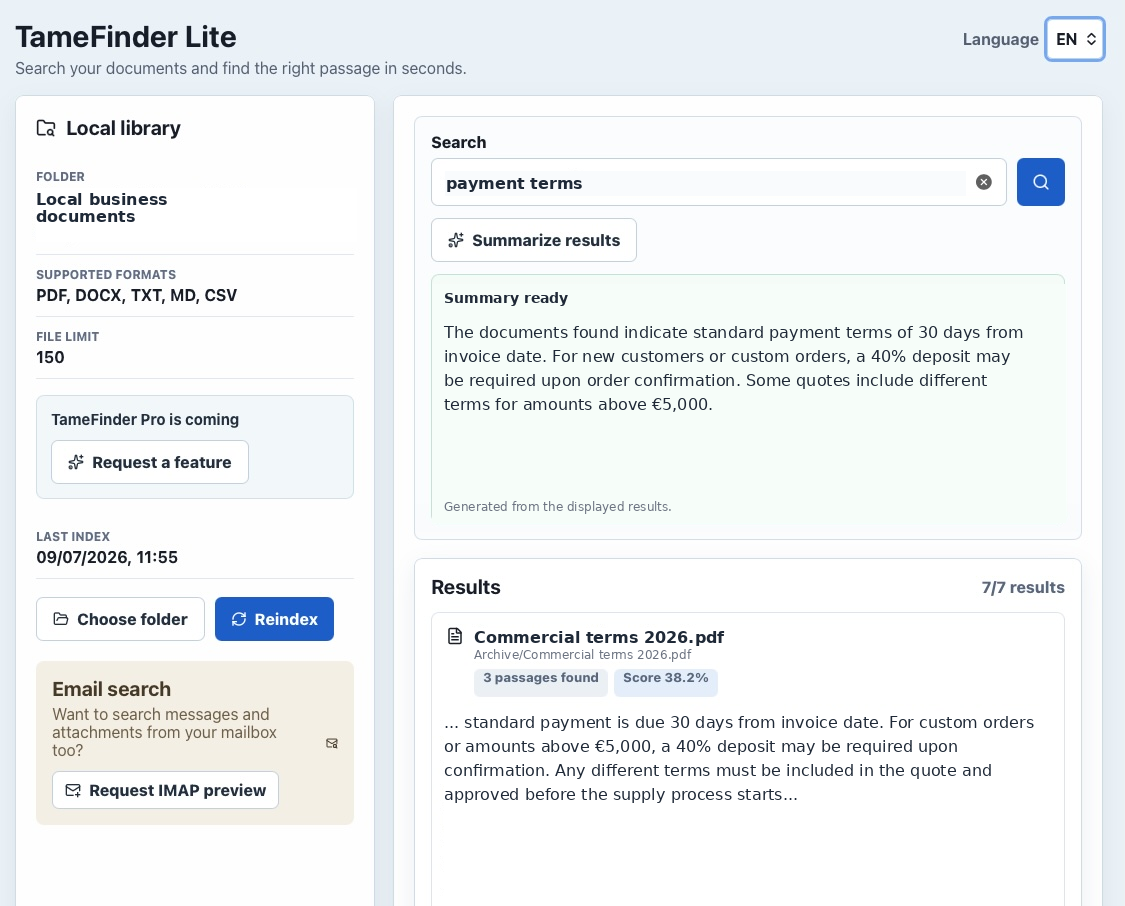
Task: Click the Request a feature button
Action: [150, 463]
